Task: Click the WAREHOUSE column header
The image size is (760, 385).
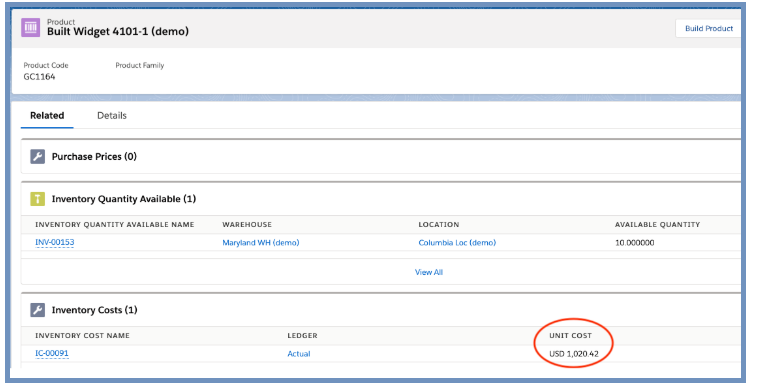Action: coord(247,225)
